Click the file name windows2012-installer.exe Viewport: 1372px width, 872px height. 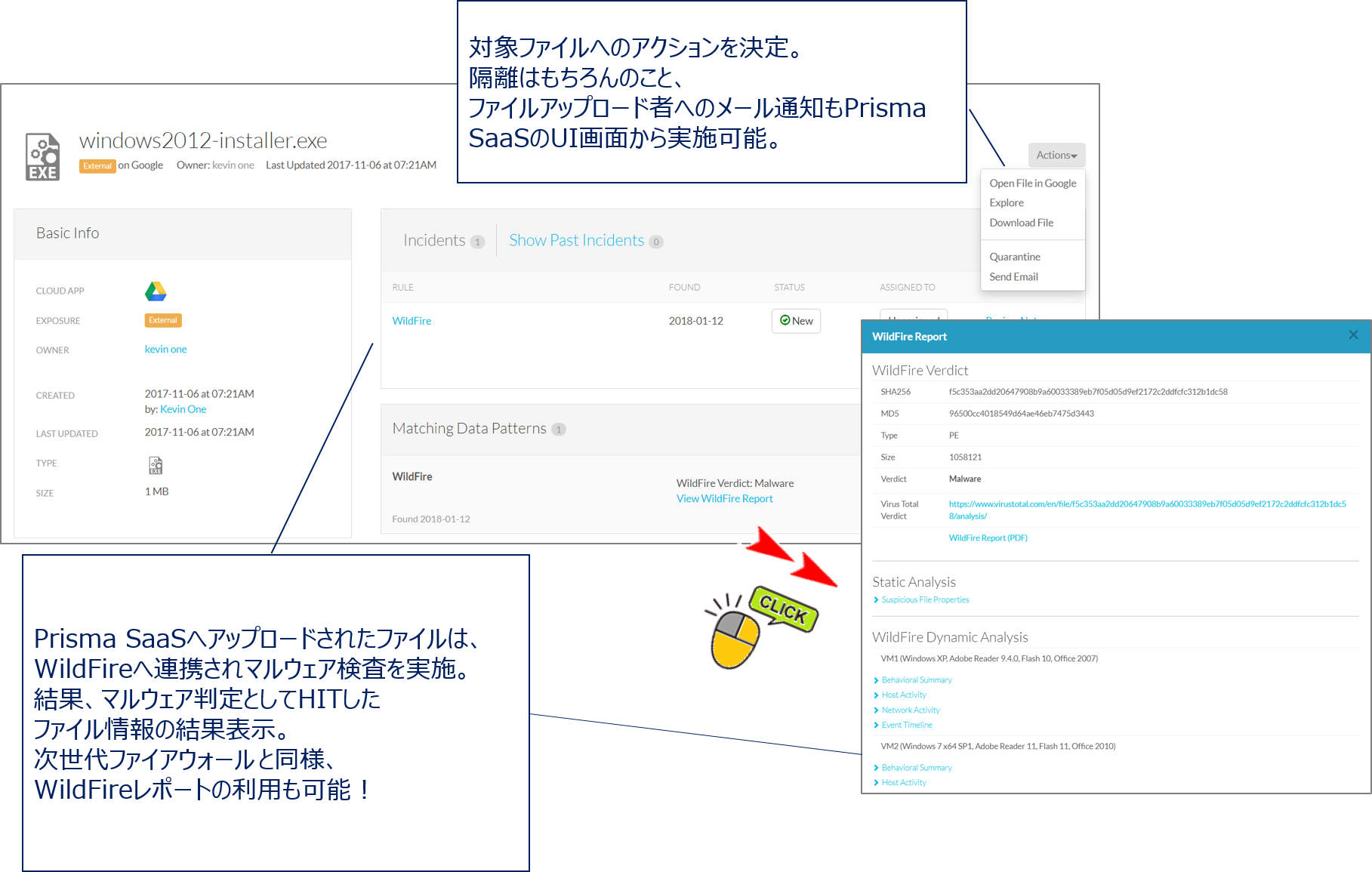[203, 140]
